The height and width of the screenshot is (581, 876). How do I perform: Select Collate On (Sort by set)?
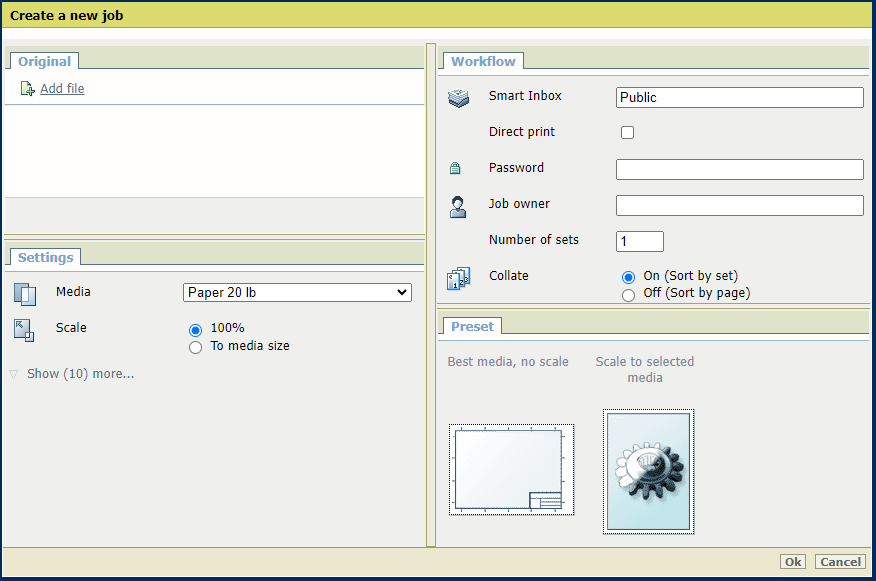coord(628,277)
